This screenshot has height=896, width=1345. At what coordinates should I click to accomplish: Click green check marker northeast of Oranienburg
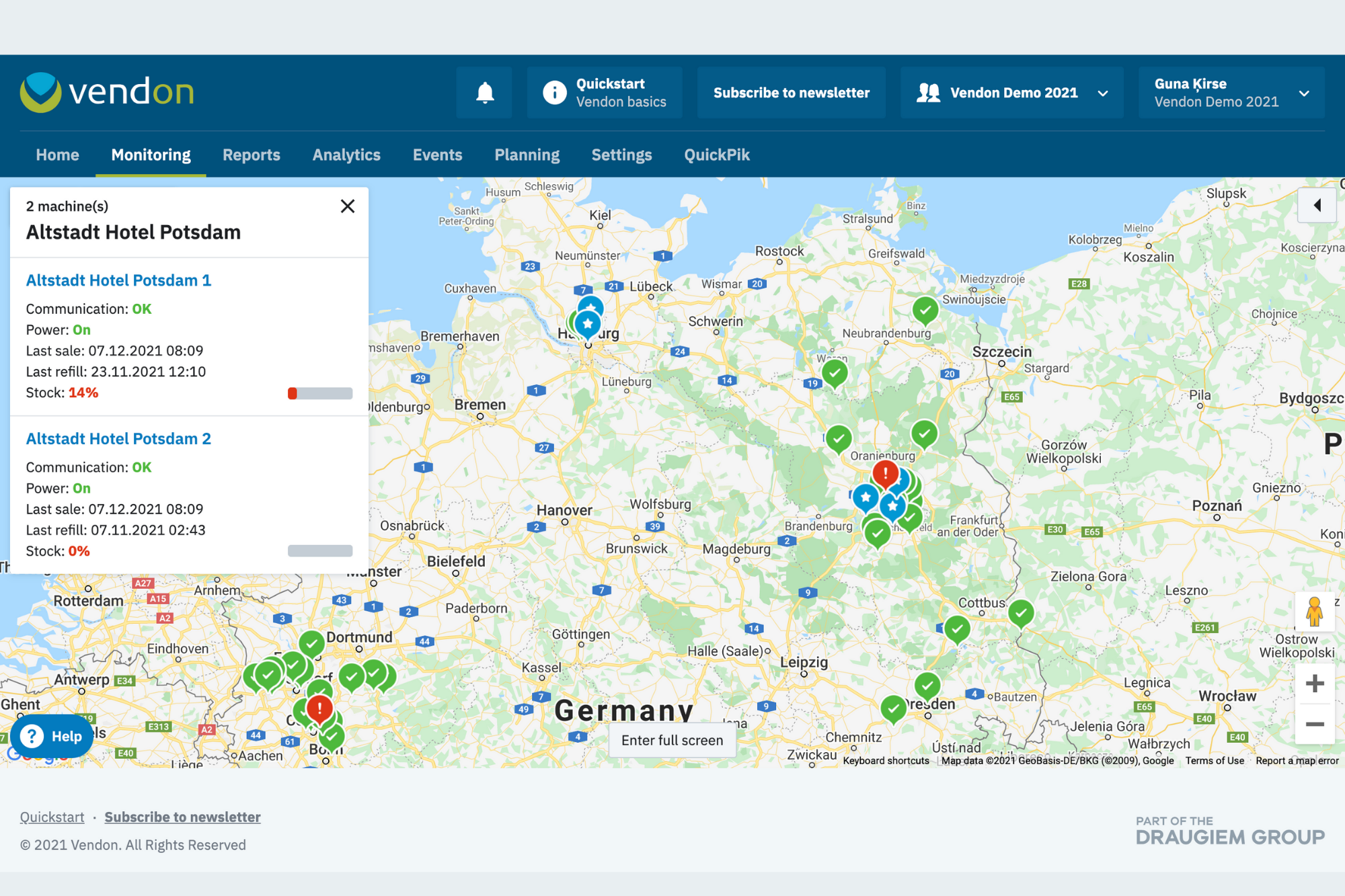[x=924, y=435]
